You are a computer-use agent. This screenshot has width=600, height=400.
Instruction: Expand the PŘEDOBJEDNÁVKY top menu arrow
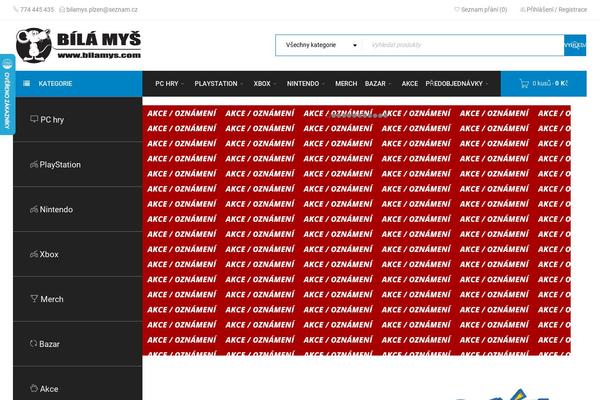(x=487, y=84)
